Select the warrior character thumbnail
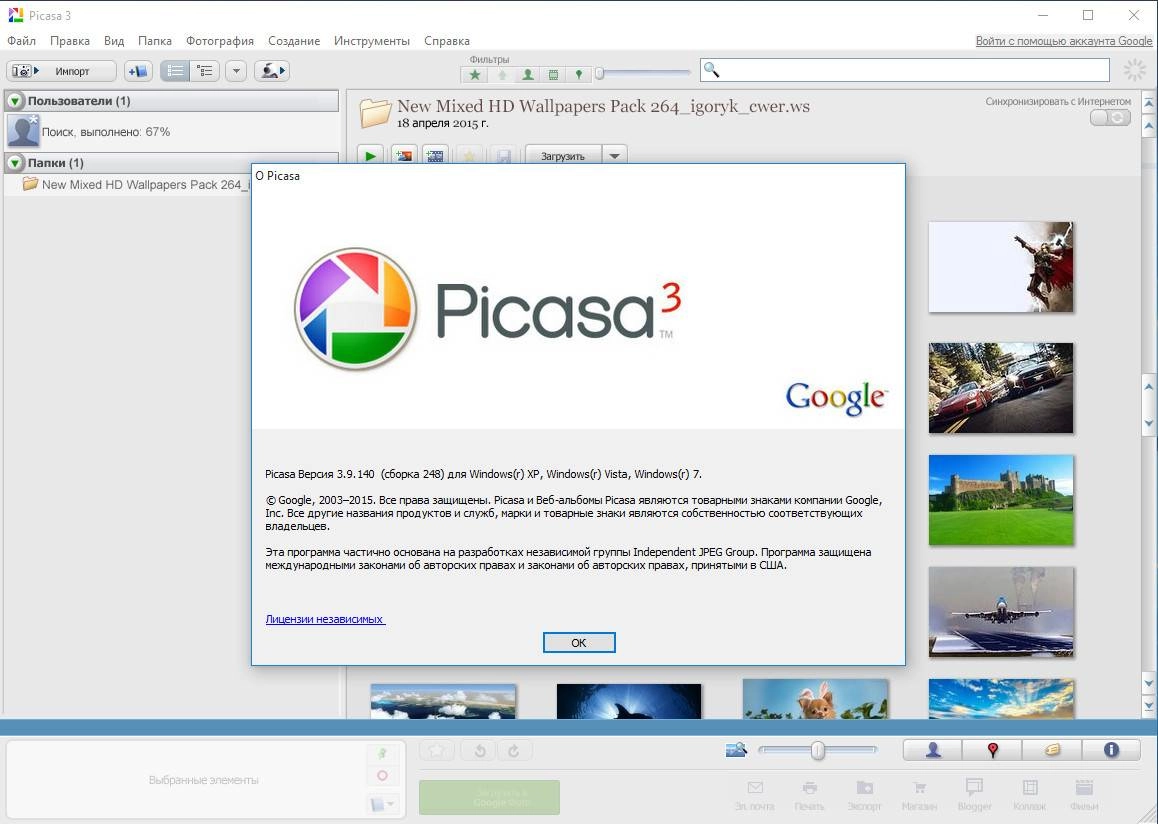This screenshot has height=824, width=1158. point(1001,267)
